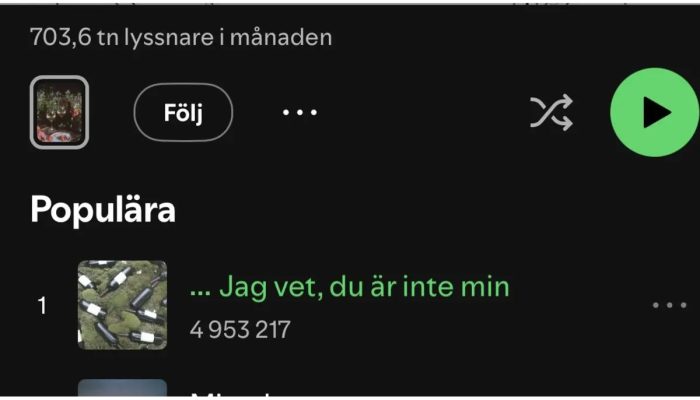Screen dimensions: 700x400
Task: Select the Populära section heading
Action: [x=103, y=209]
